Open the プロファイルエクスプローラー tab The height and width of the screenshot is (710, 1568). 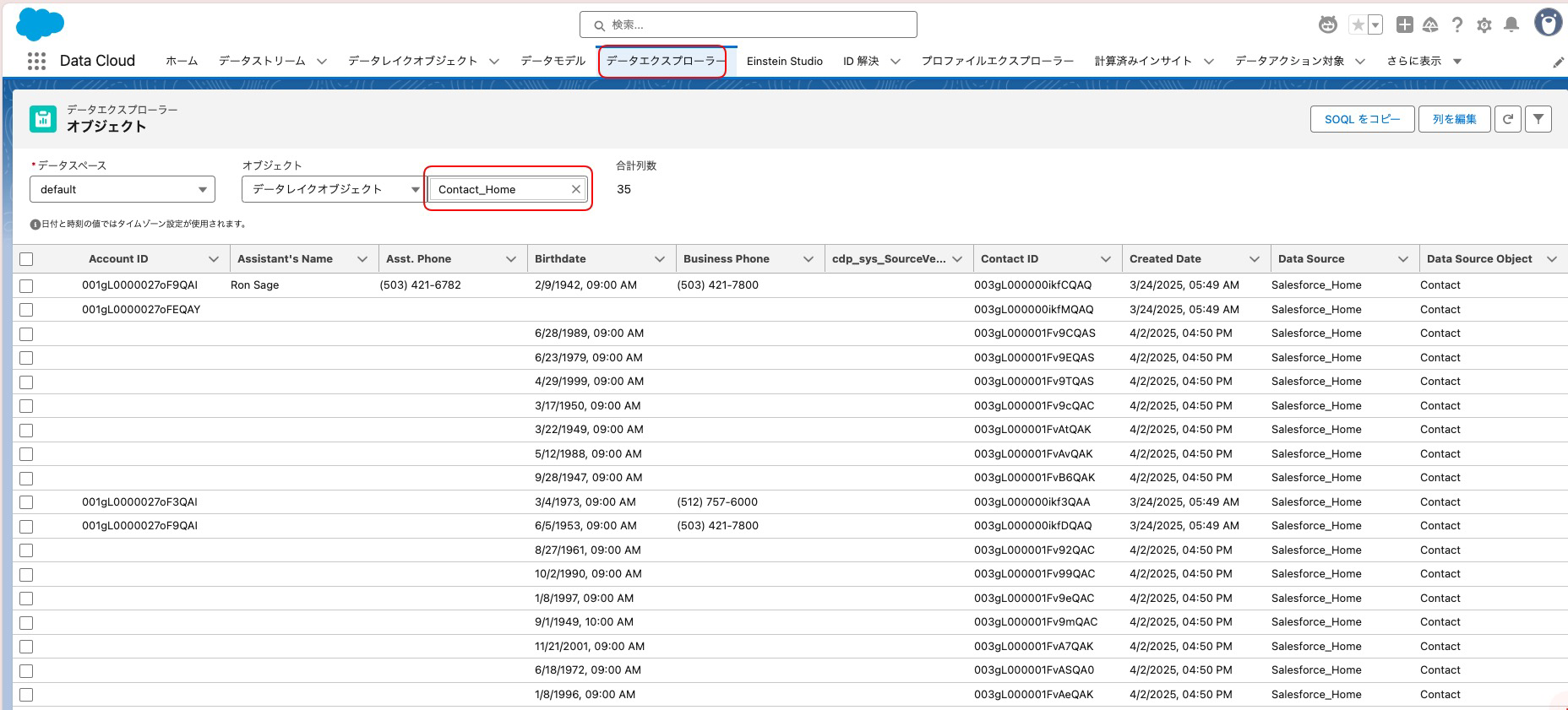pos(998,61)
